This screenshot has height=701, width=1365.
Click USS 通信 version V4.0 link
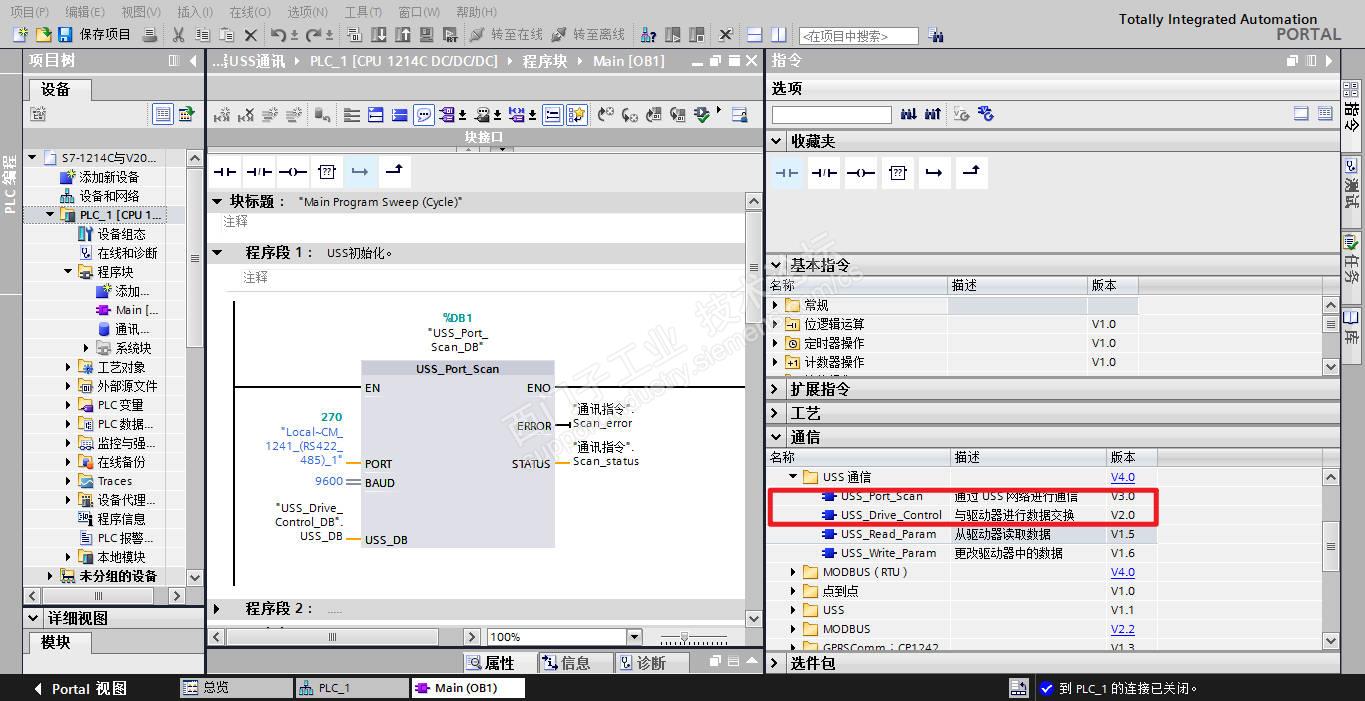(1122, 477)
